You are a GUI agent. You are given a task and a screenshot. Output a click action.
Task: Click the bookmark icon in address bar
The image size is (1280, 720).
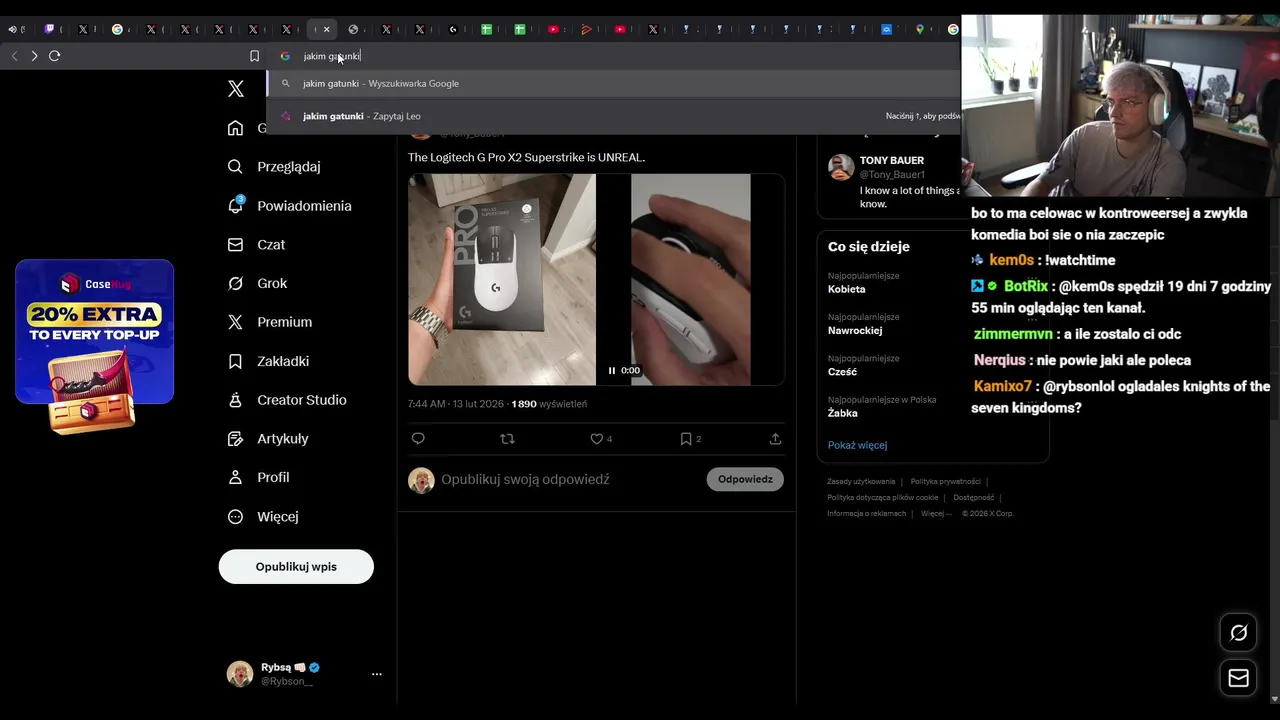254,56
